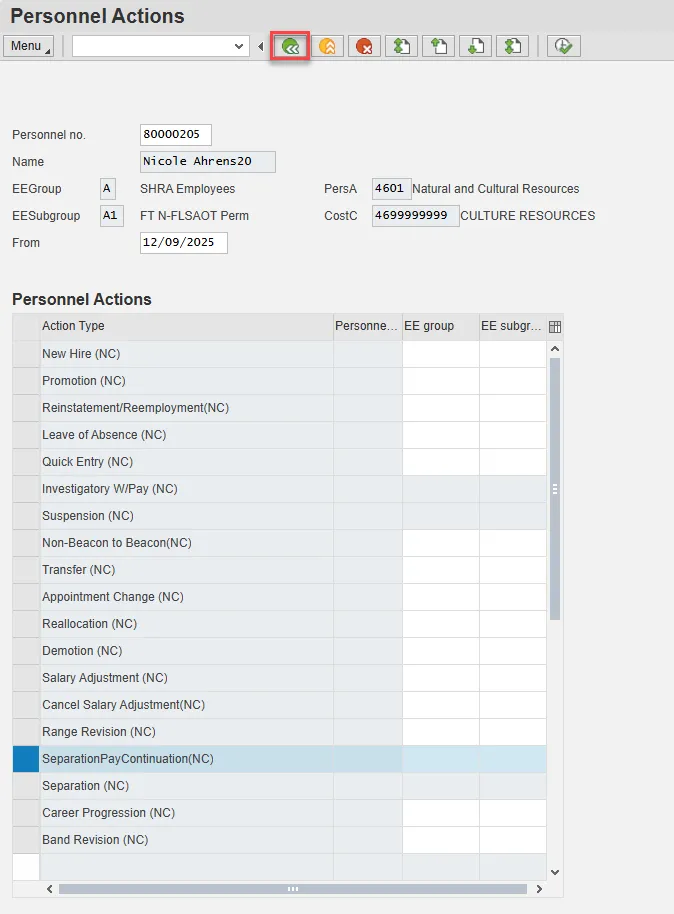Open the command field dropdown arrow
The height and width of the screenshot is (914, 674).
[x=239, y=46]
